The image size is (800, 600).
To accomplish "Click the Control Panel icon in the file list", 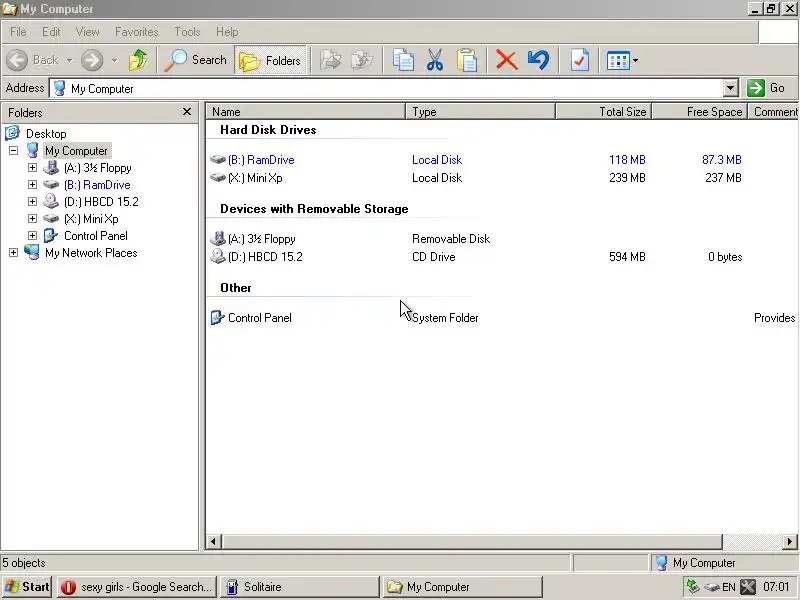I will [x=217, y=318].
